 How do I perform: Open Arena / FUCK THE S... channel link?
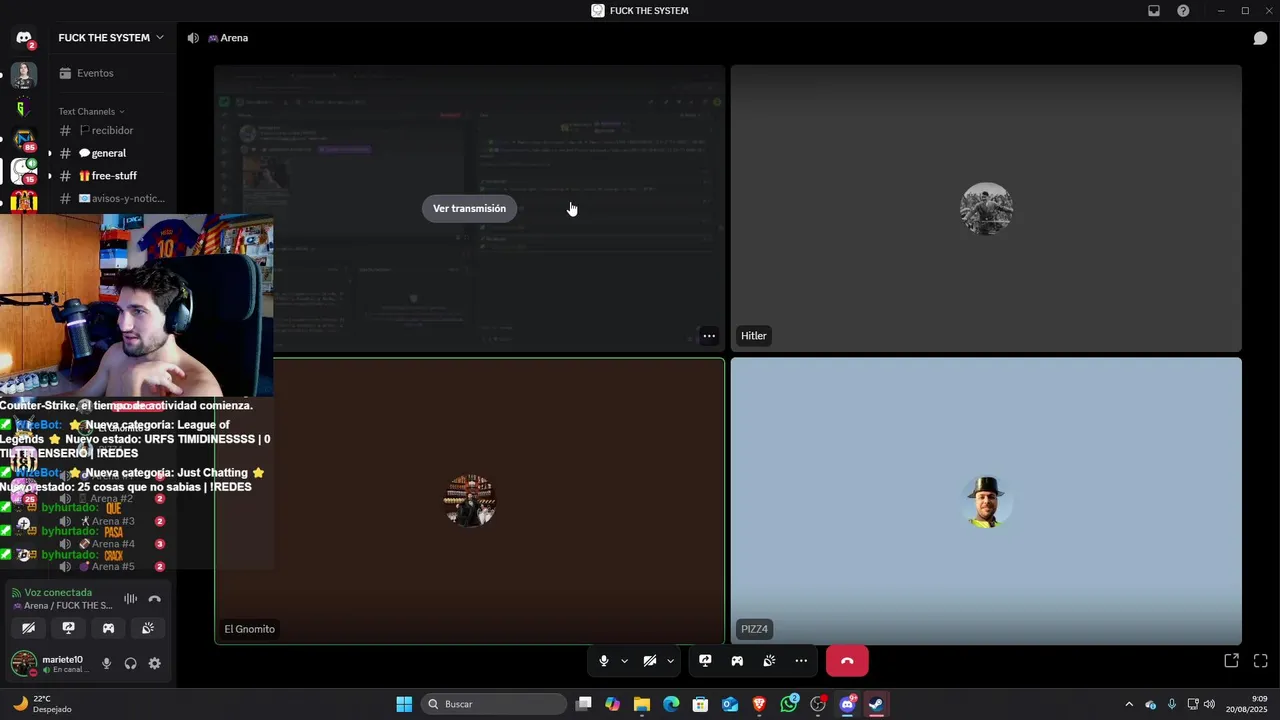[x=63, y=606]
